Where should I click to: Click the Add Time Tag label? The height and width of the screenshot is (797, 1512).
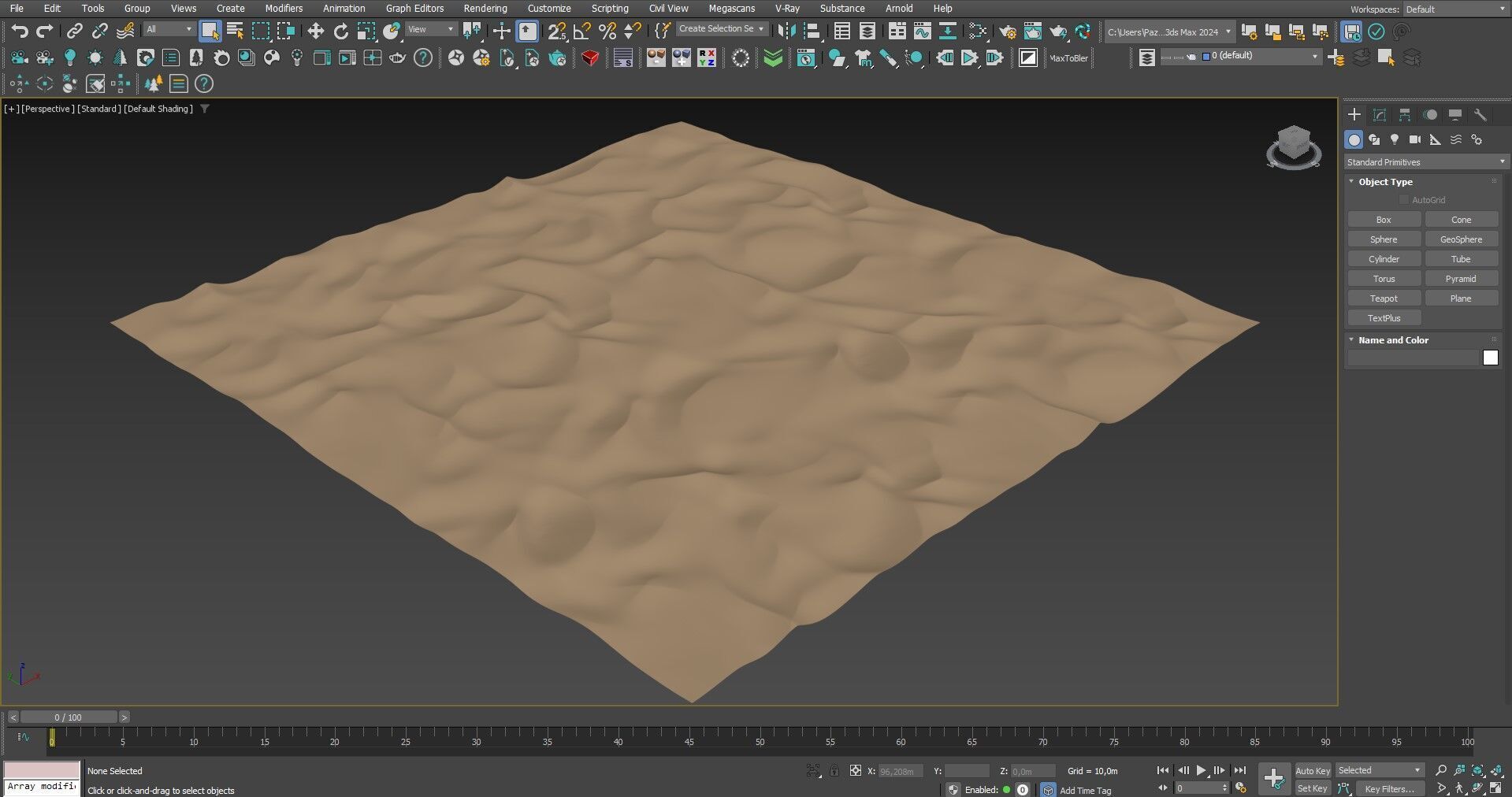[1085, 790]
